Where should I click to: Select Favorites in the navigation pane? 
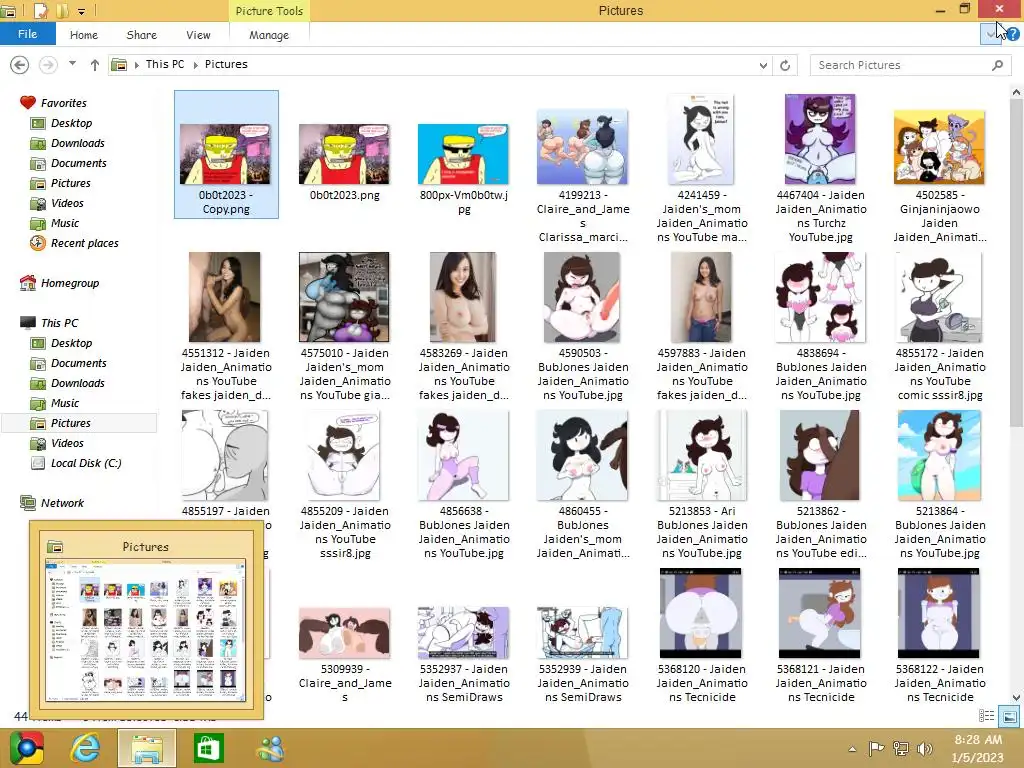pos(63,103)
